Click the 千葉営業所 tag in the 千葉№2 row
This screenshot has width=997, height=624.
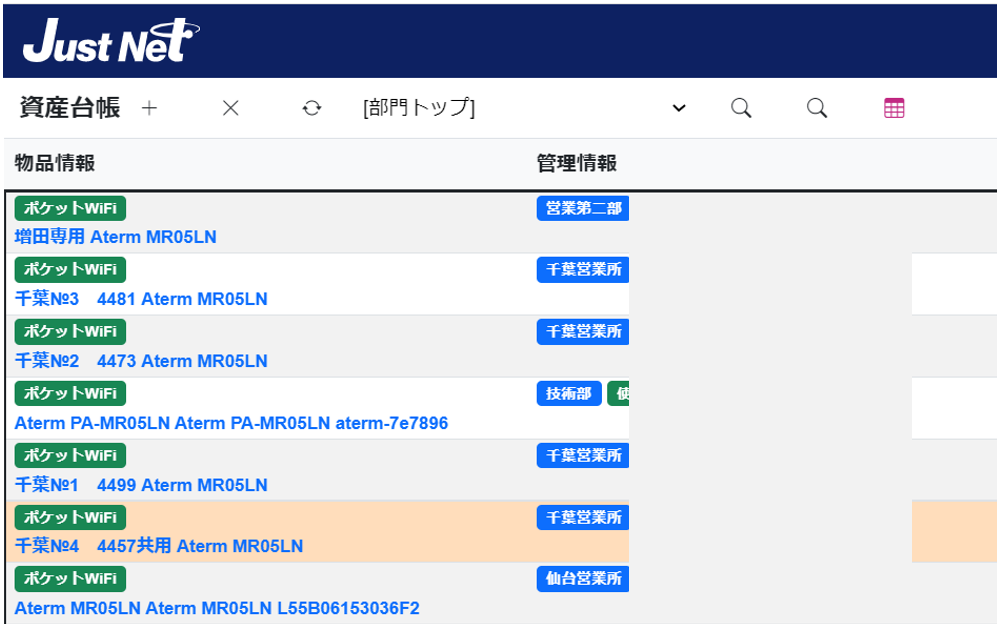[x=583, y=331]
